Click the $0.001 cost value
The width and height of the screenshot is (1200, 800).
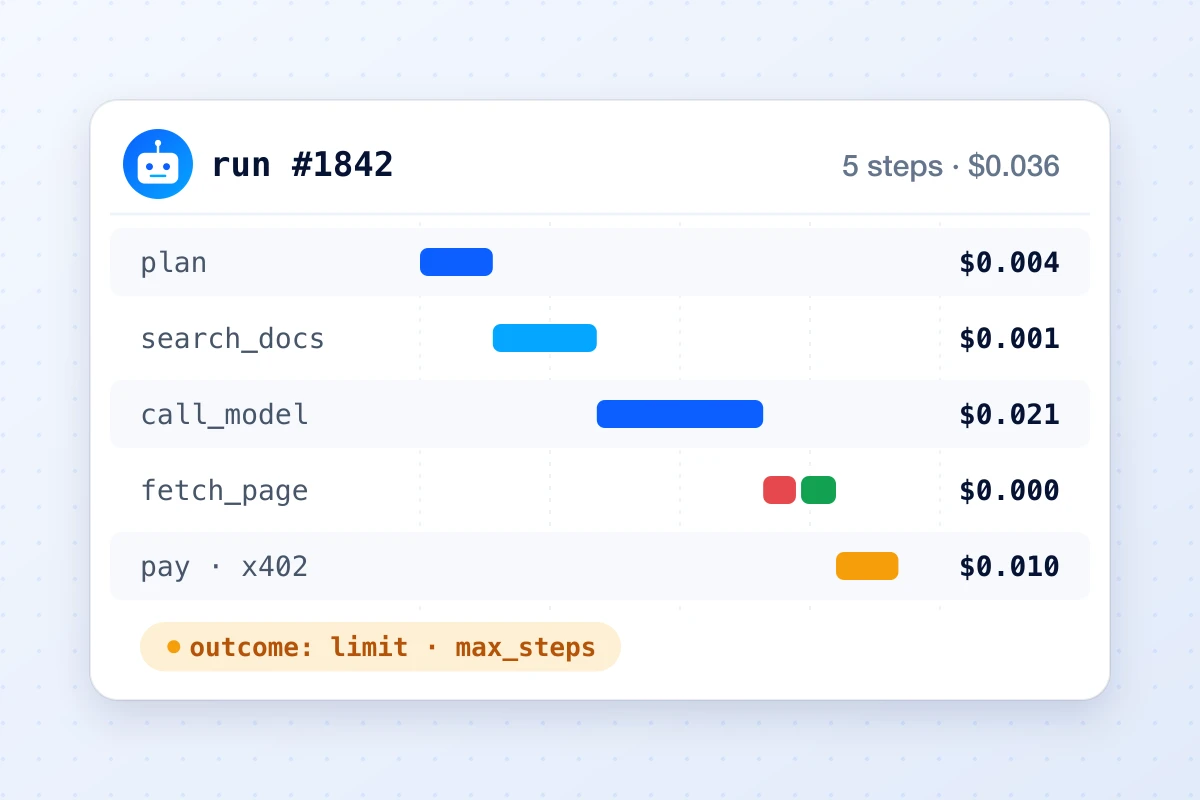[x=1009, y=339]
